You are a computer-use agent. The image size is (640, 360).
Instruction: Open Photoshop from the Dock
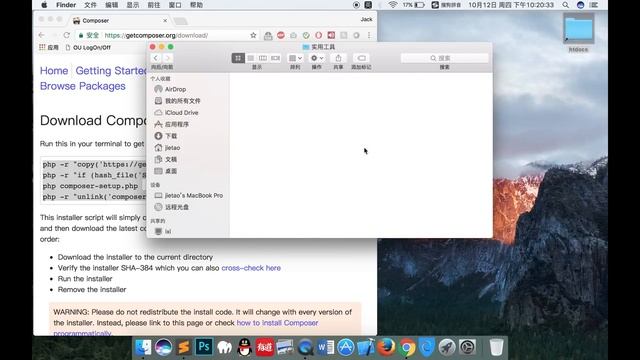(204, 347)
